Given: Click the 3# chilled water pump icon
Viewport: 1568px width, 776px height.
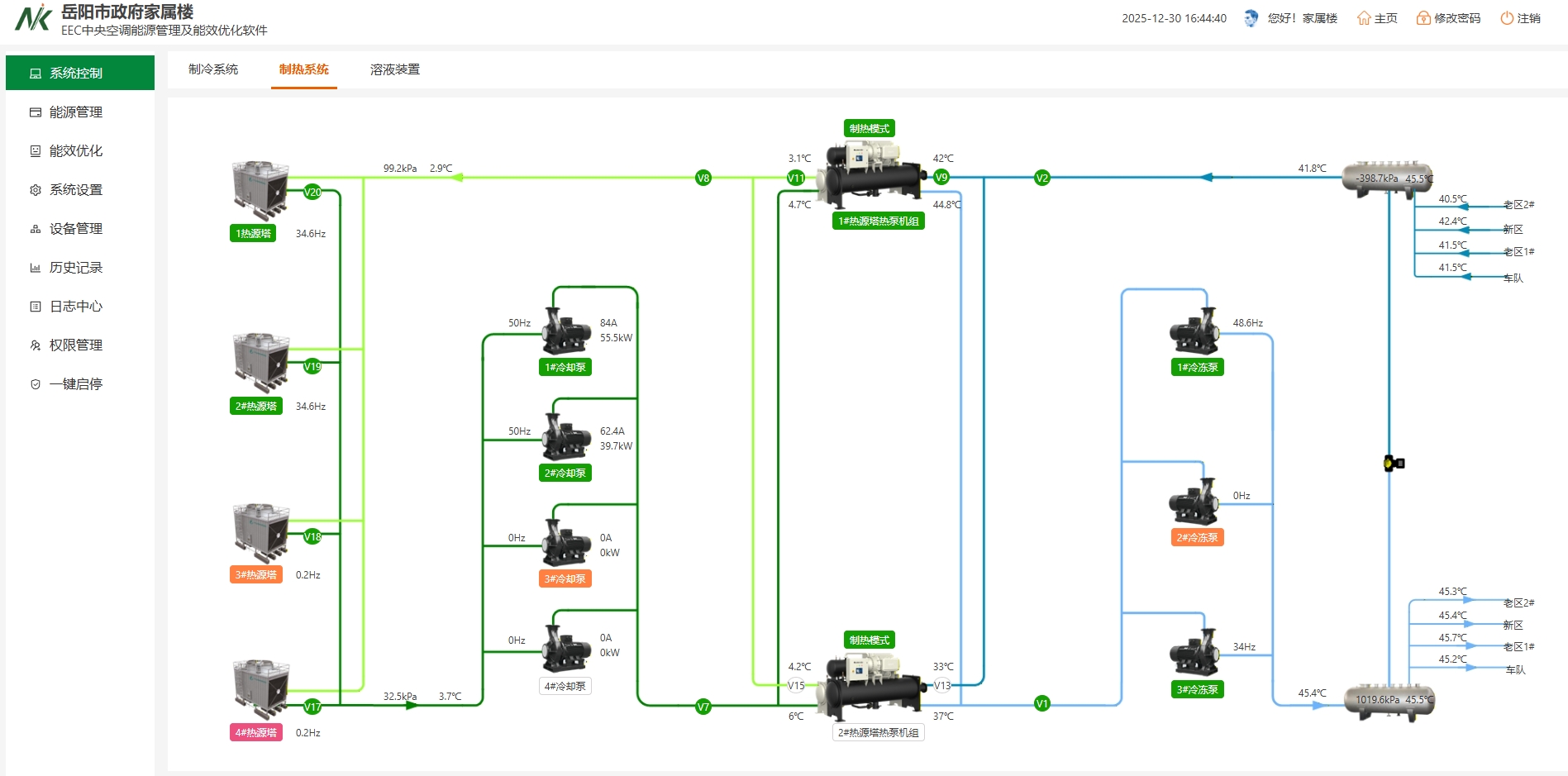Looking at the screenshot, I should (1194, 653).
